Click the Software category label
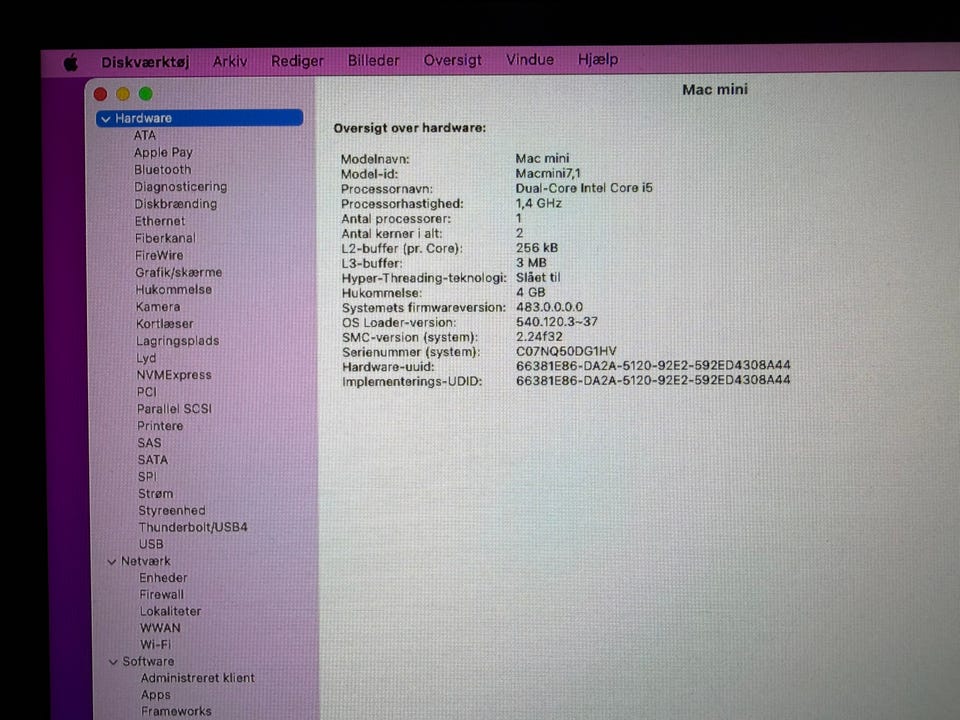This screenshot has width=960, height=720. [148, 662]
